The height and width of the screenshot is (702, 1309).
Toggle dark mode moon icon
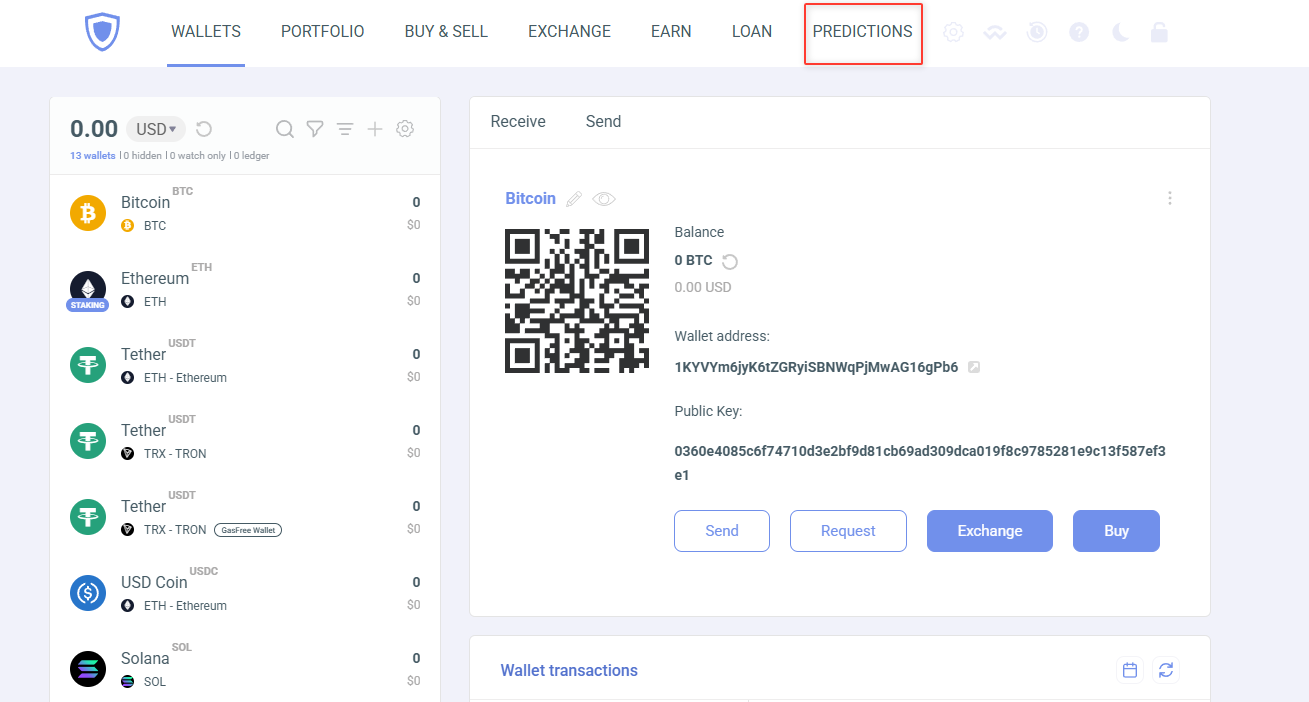[1120, 32]
